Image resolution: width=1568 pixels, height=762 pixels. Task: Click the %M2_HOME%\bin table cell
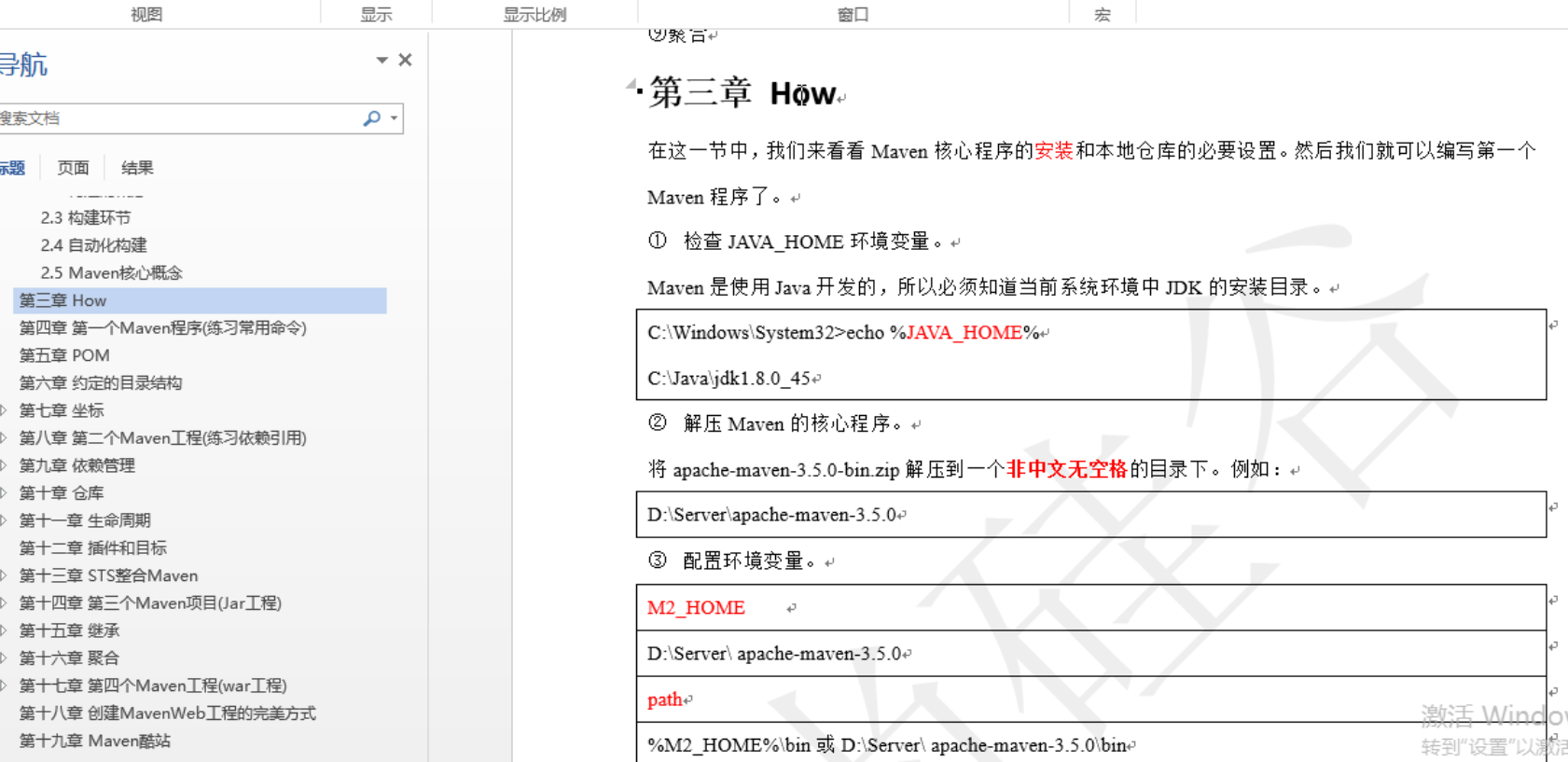pyautogui.click(x=1091, y=743)
